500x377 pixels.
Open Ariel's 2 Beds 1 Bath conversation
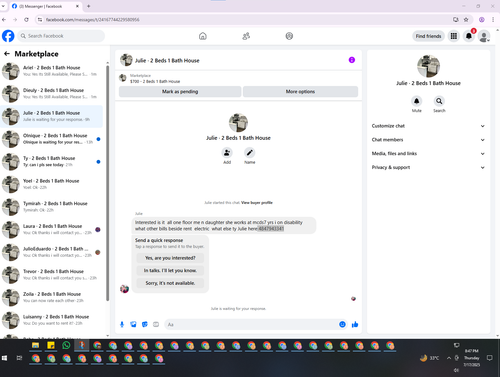point(52,71)
